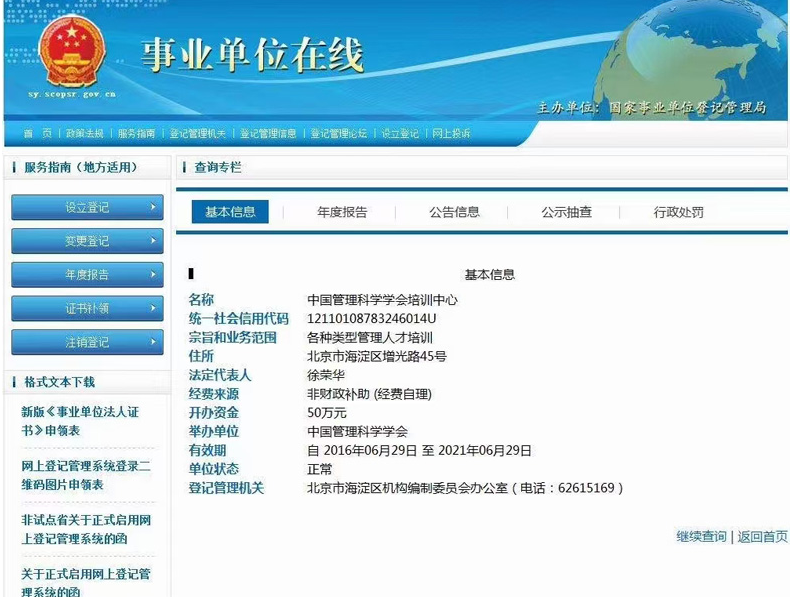The image size is (790, 597).
Task: Click the 登记管理机关 field label
Action: tap(226, 488)
